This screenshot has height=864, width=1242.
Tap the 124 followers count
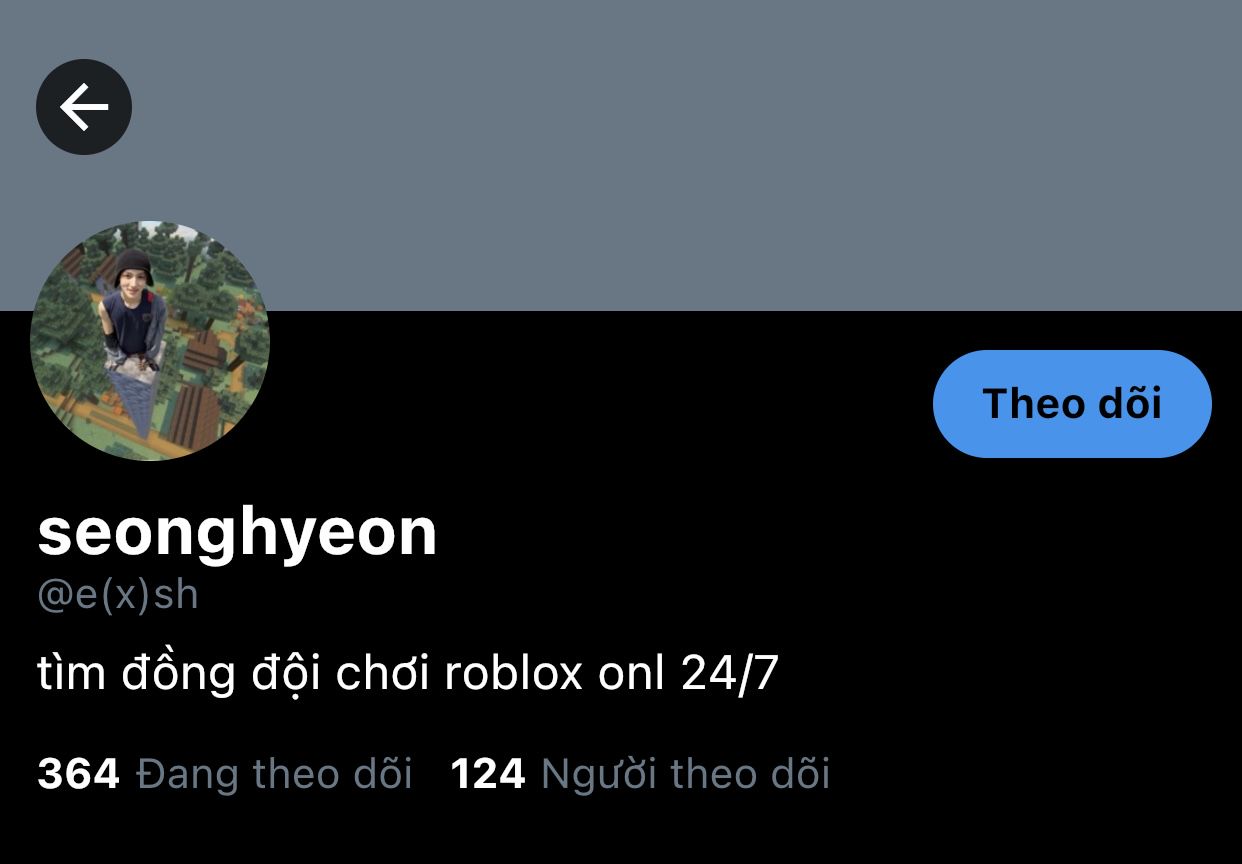tap(488, 774)
